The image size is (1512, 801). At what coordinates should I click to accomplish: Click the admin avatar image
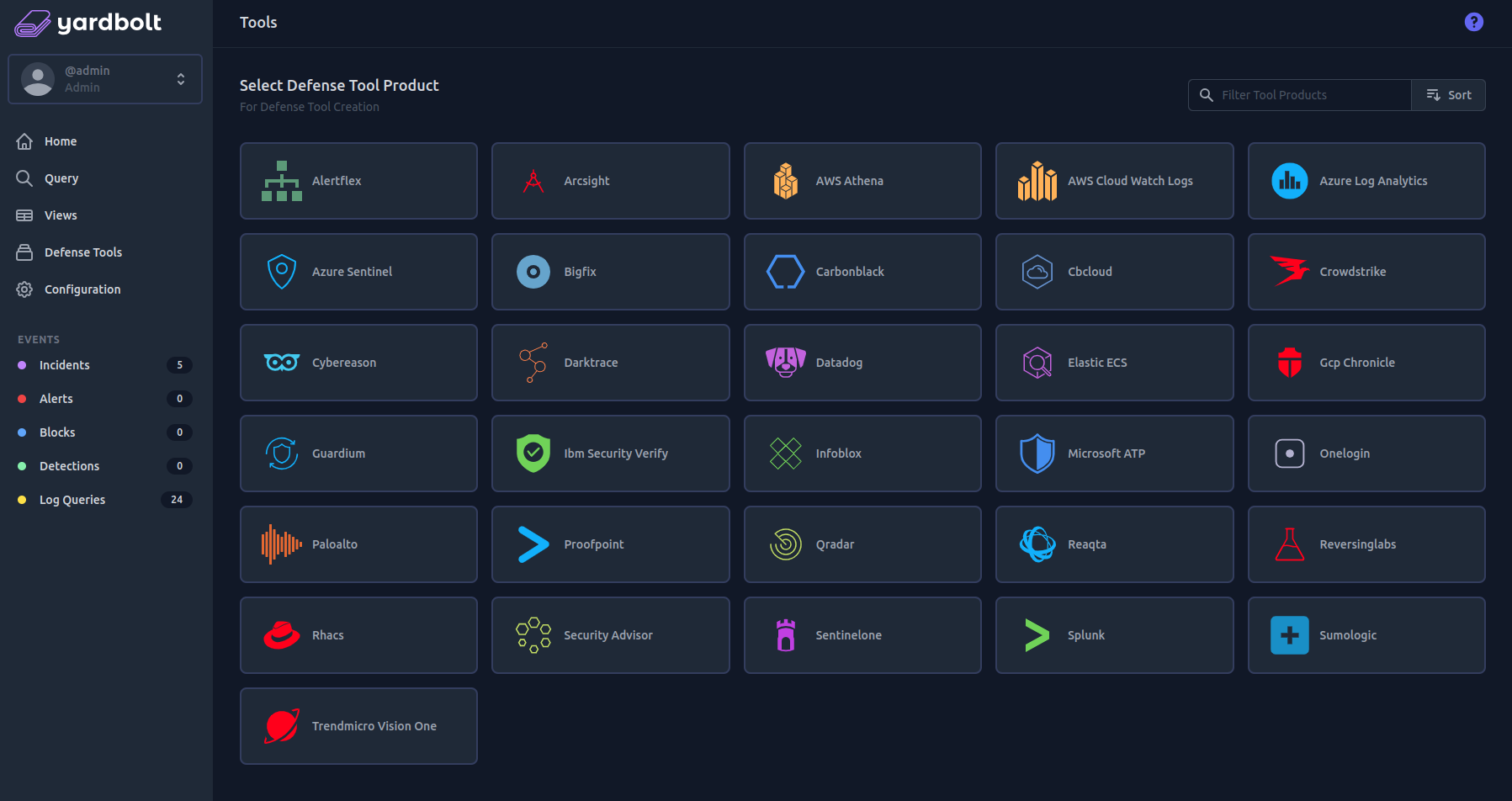point(38,79)
